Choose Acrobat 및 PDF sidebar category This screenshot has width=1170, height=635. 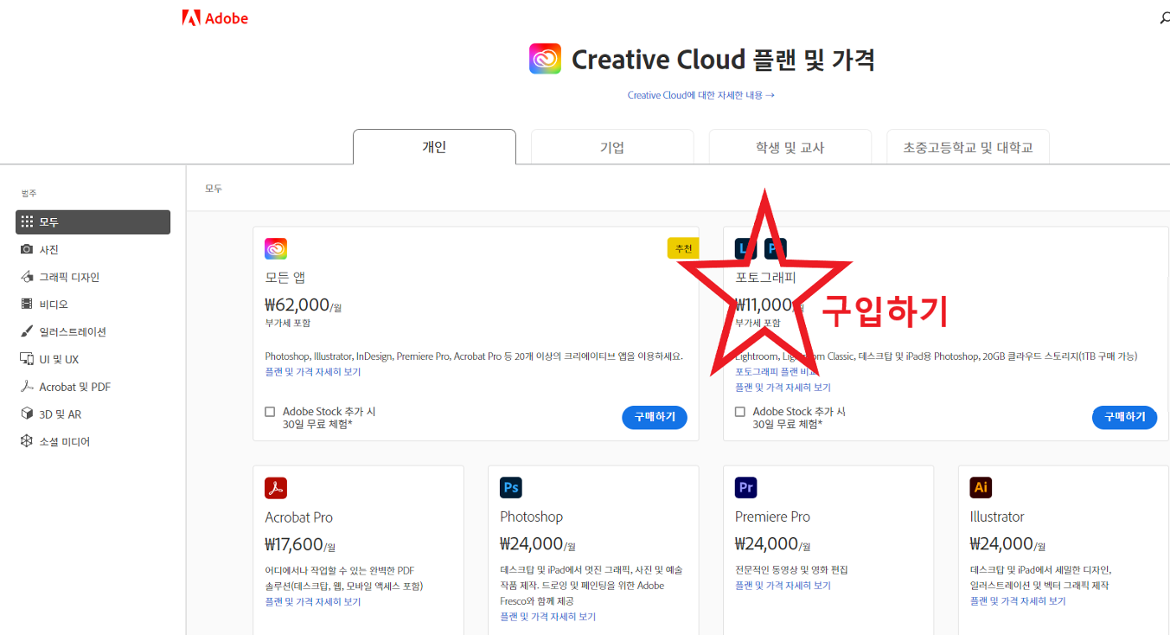(x=74, y=387)
